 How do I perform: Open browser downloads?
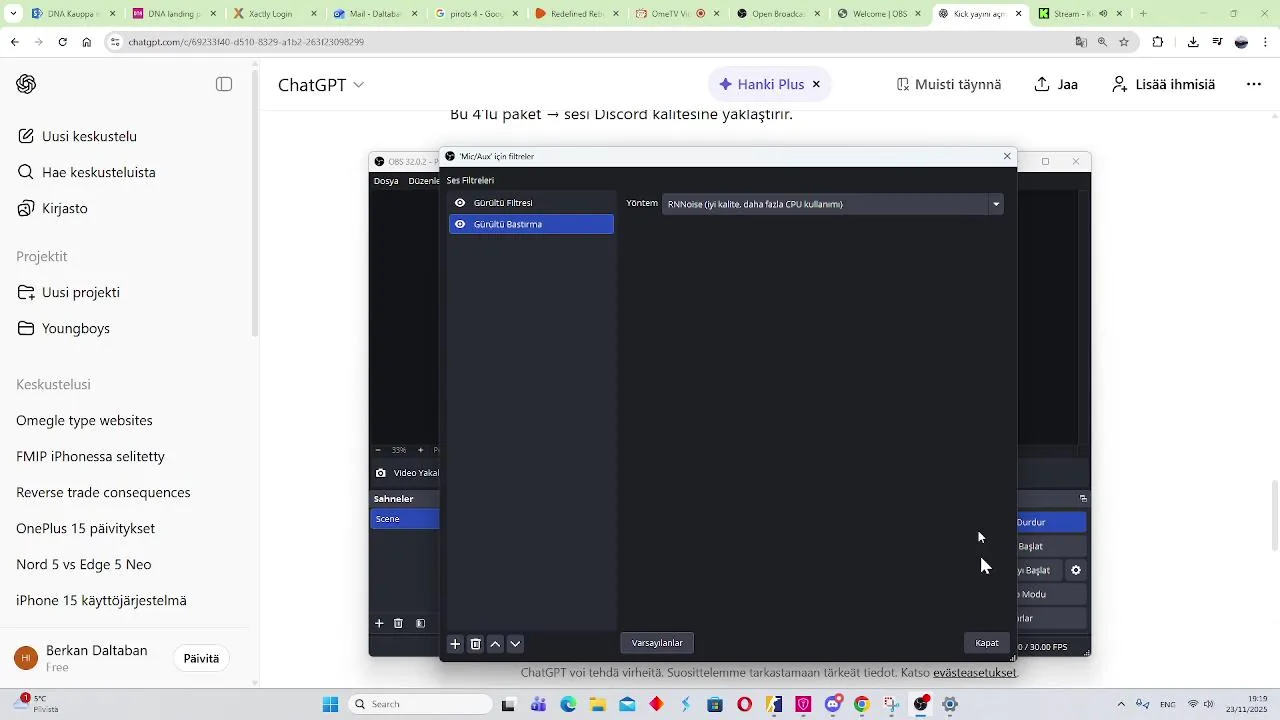(x=1193, y=42)
